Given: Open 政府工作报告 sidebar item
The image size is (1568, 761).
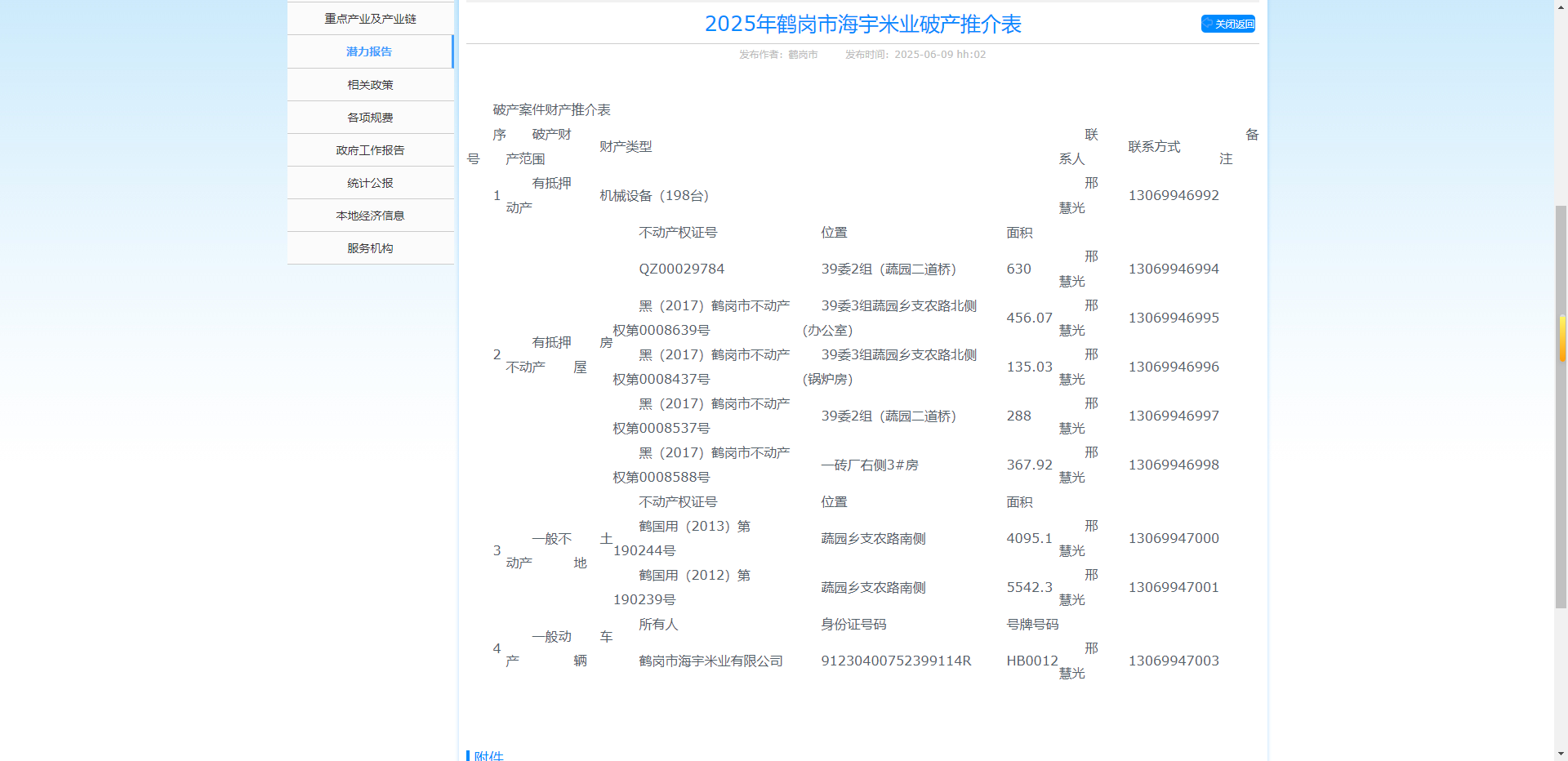Looking at the screenshot, I should (x=370, y=150).
